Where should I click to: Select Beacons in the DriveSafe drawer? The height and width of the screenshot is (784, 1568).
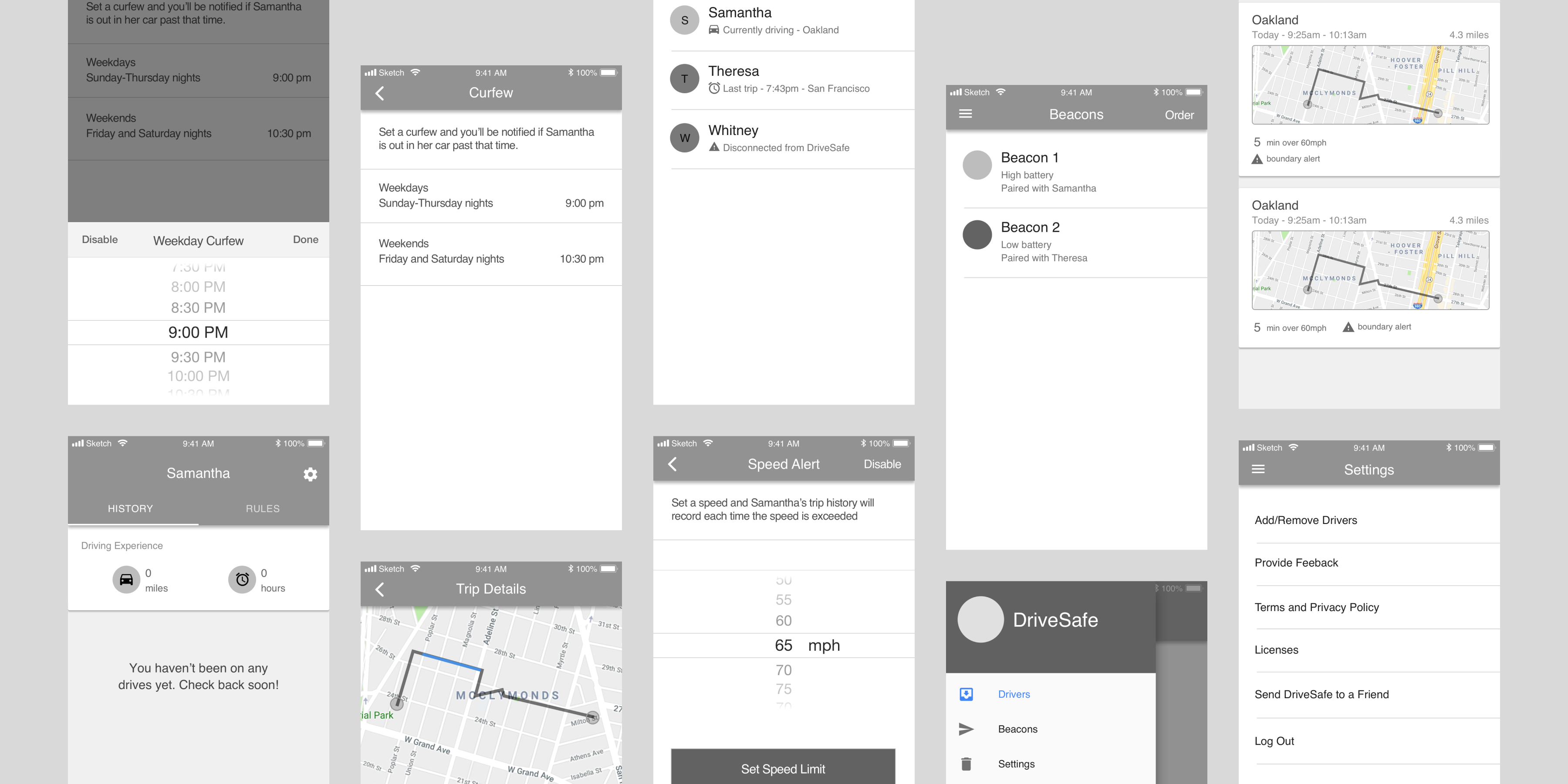[1051, 729]
